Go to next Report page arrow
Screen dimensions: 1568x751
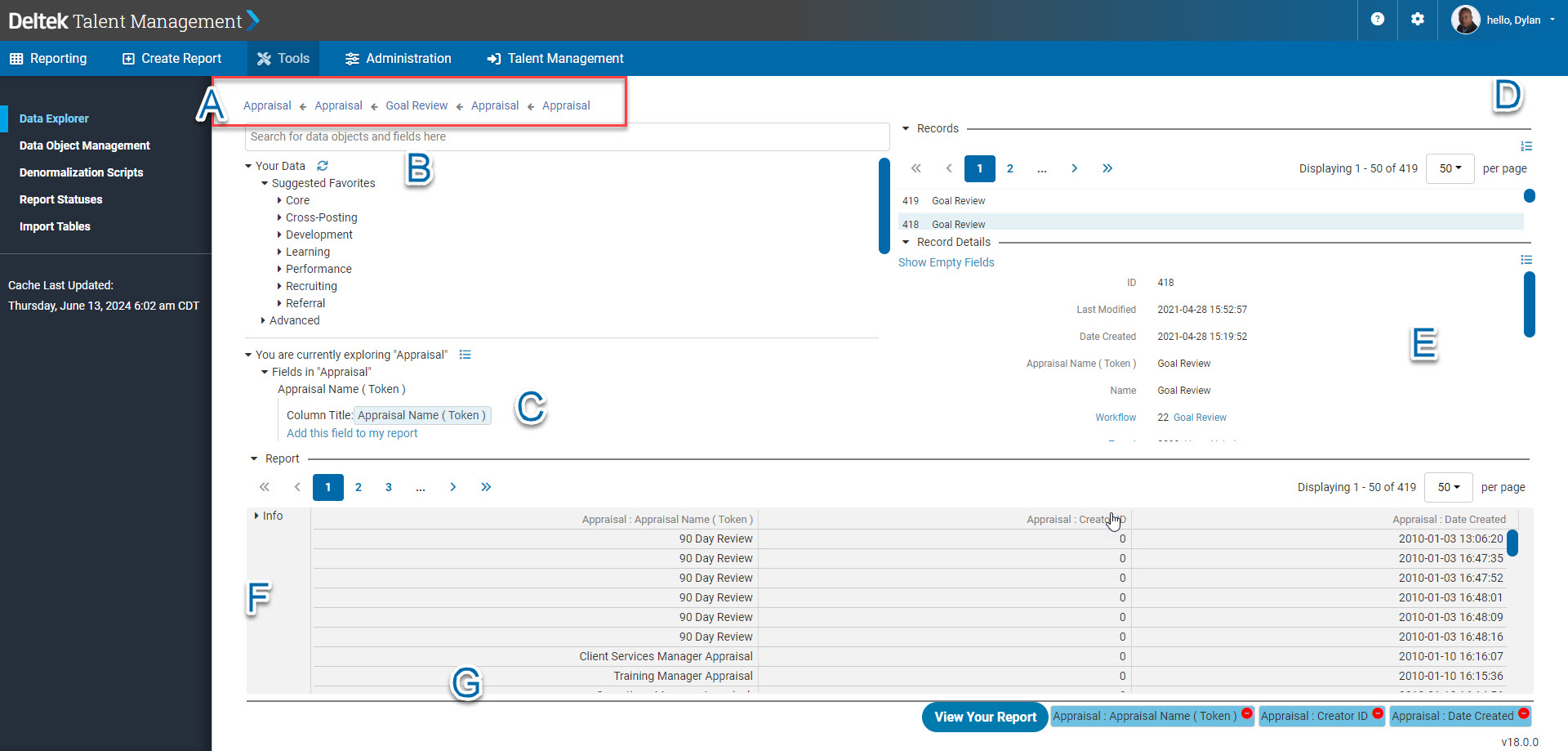(x=453, y=487)
